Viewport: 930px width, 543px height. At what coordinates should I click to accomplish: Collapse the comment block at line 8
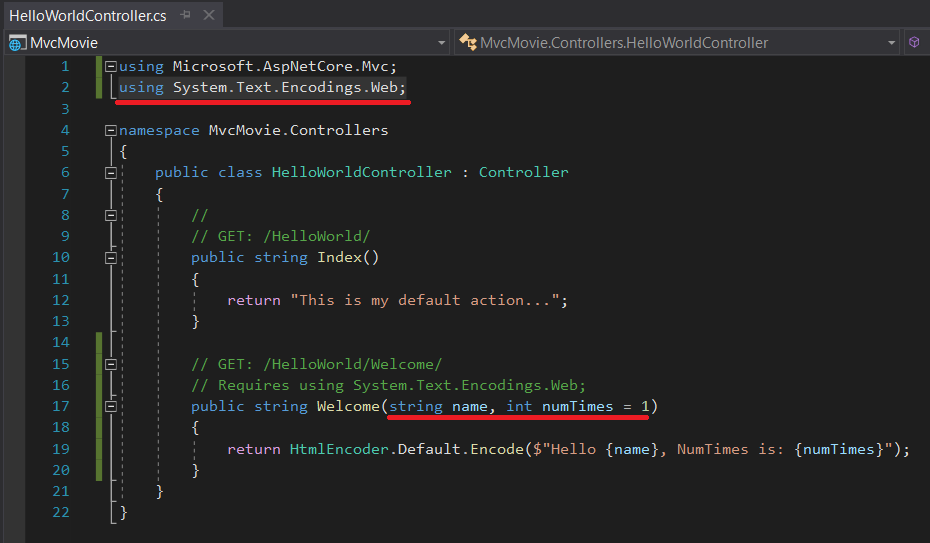(x=110, y=216)
